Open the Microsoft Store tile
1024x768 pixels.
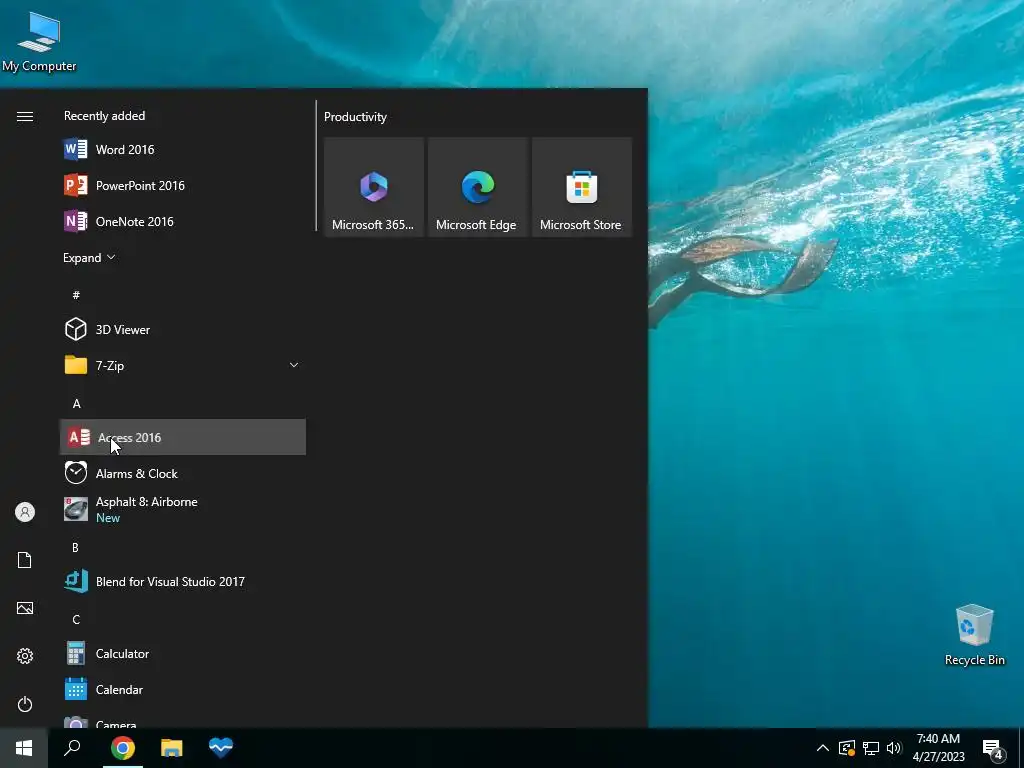click(x=581, y=187)
